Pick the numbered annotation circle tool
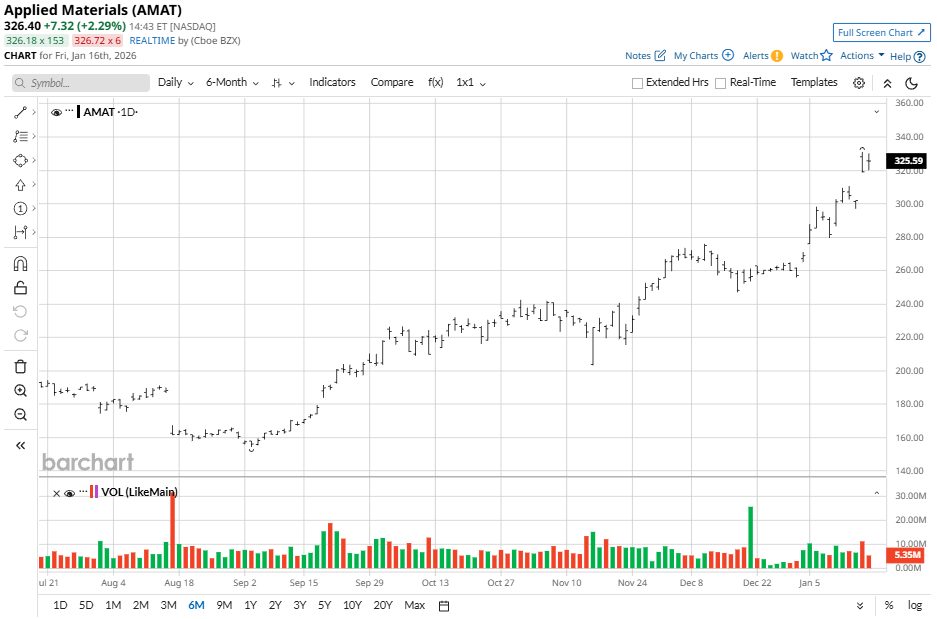Screen dimensions: 937x619 20,209
